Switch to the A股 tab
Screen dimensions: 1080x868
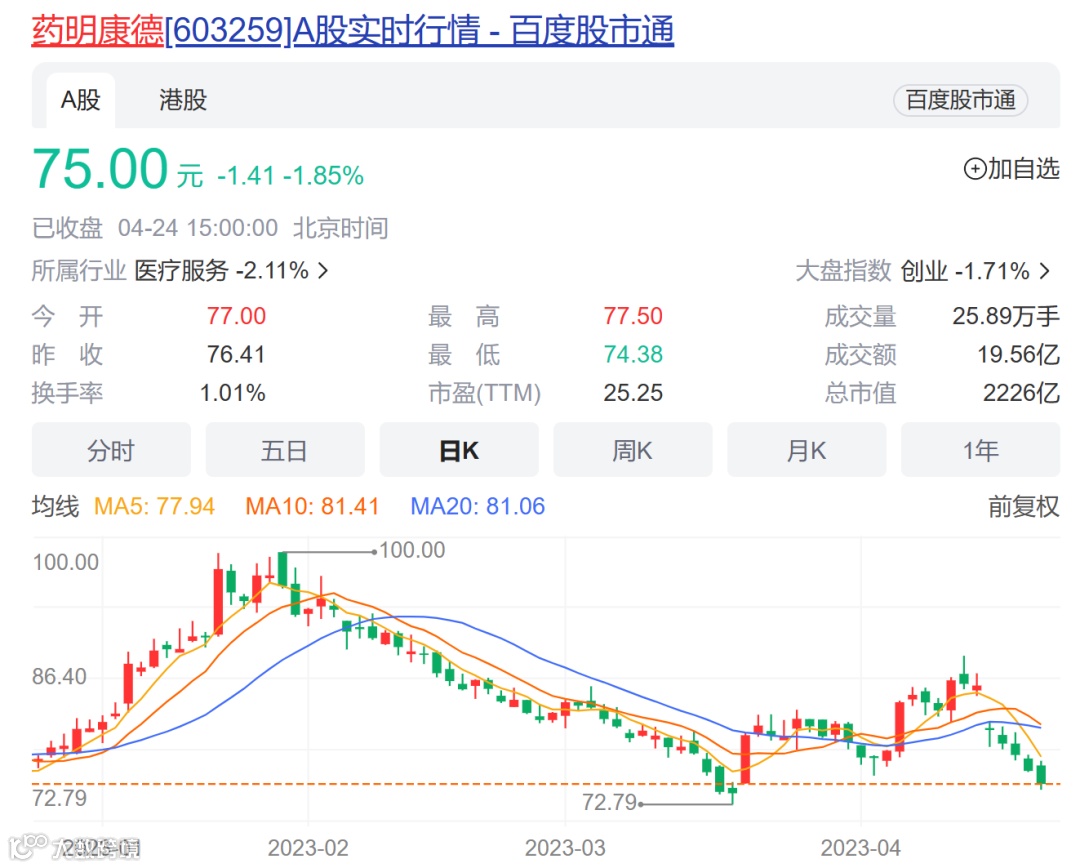pos(81,101)
